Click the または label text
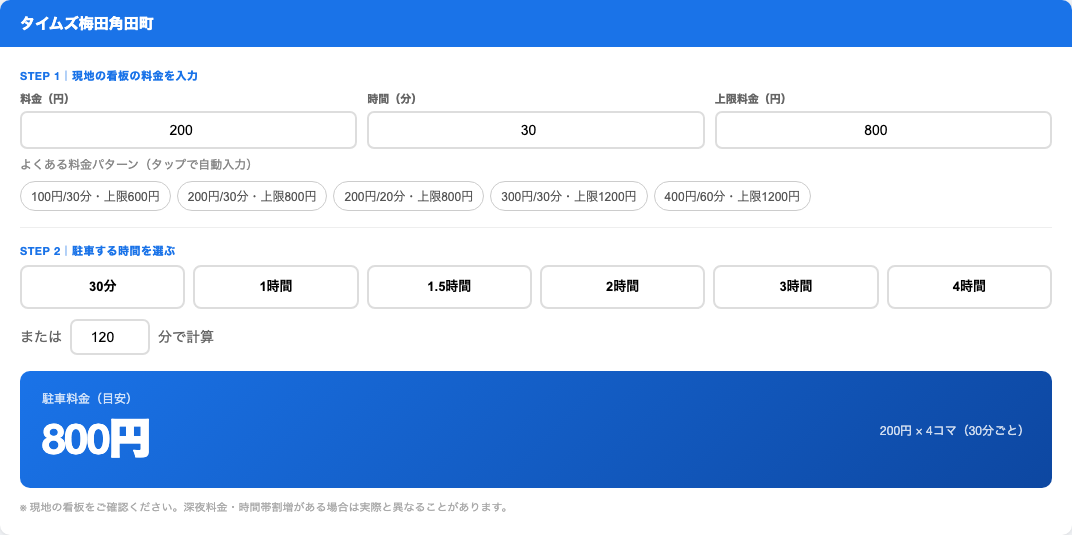Image resolution: width=1072 pixels, height=535 pixels. click(41, 337)
